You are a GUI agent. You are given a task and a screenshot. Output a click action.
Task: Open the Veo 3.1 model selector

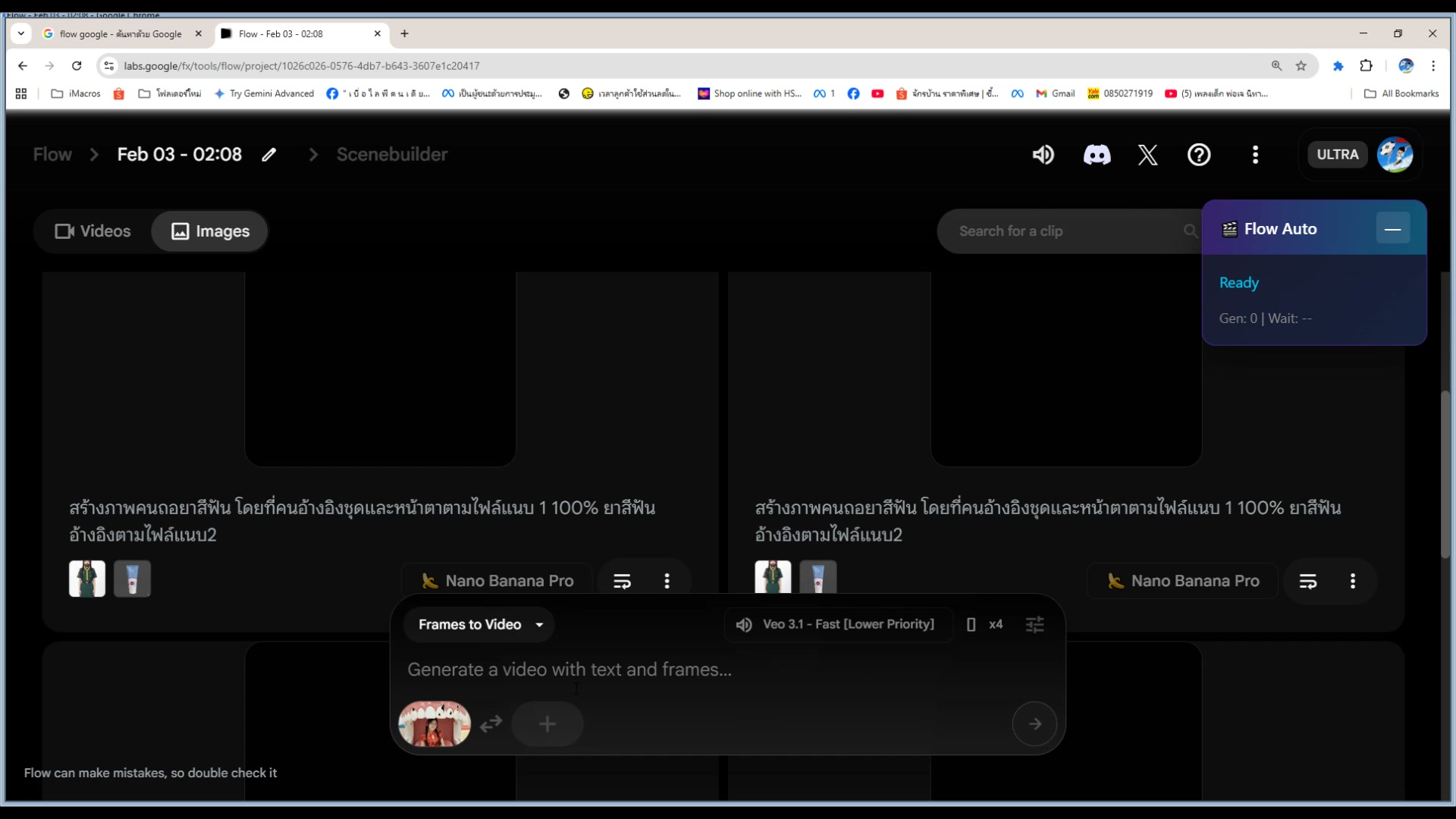tap(849, 624)
